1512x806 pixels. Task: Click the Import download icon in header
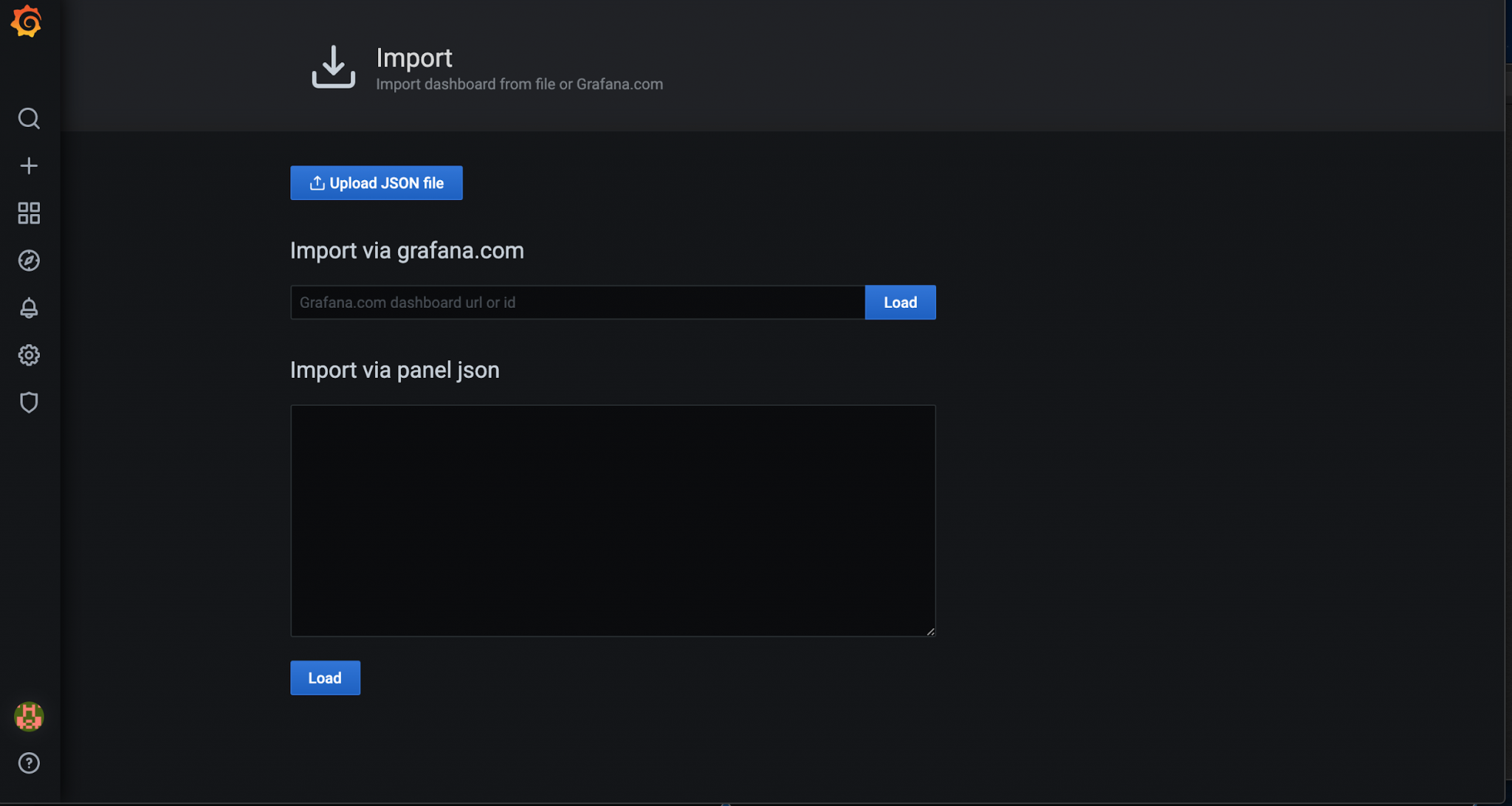pos(333,67)
